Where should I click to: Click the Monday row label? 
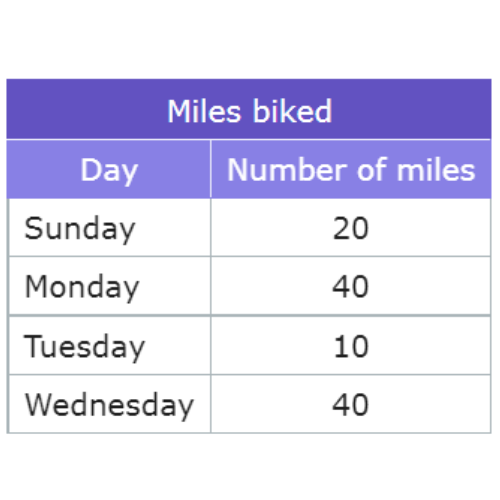pos(82,287)
